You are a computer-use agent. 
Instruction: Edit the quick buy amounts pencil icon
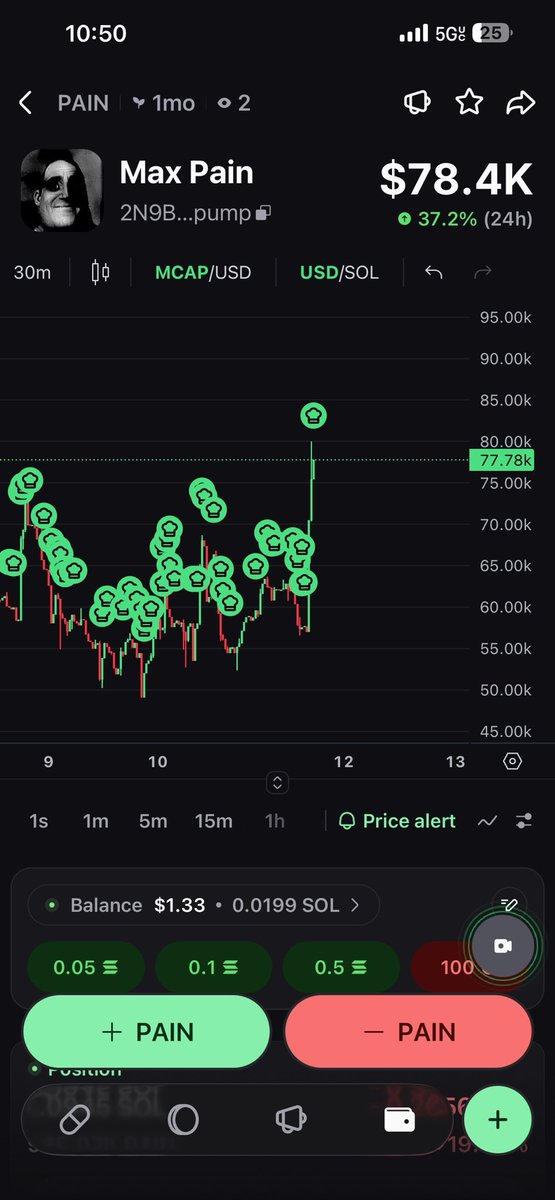pyautogui.click(x=508, y=905)
